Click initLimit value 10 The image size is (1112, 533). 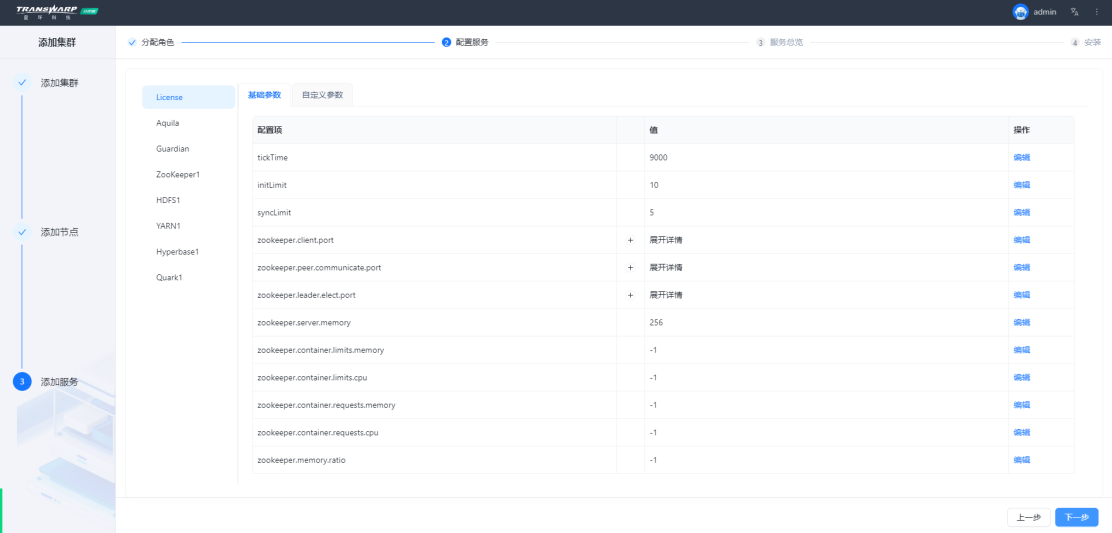pos(654,185)
